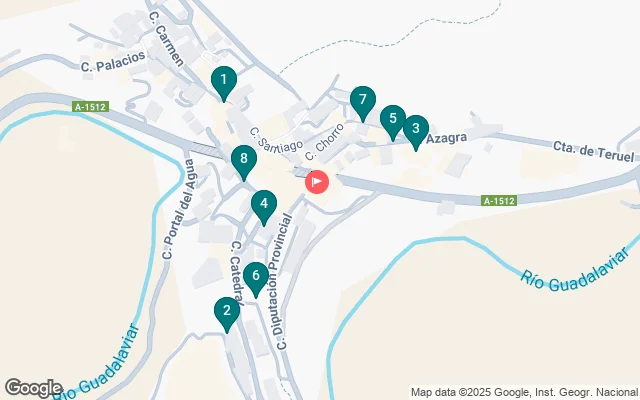Open pin number 6 on C. Catedral

[x=256, y=279]
